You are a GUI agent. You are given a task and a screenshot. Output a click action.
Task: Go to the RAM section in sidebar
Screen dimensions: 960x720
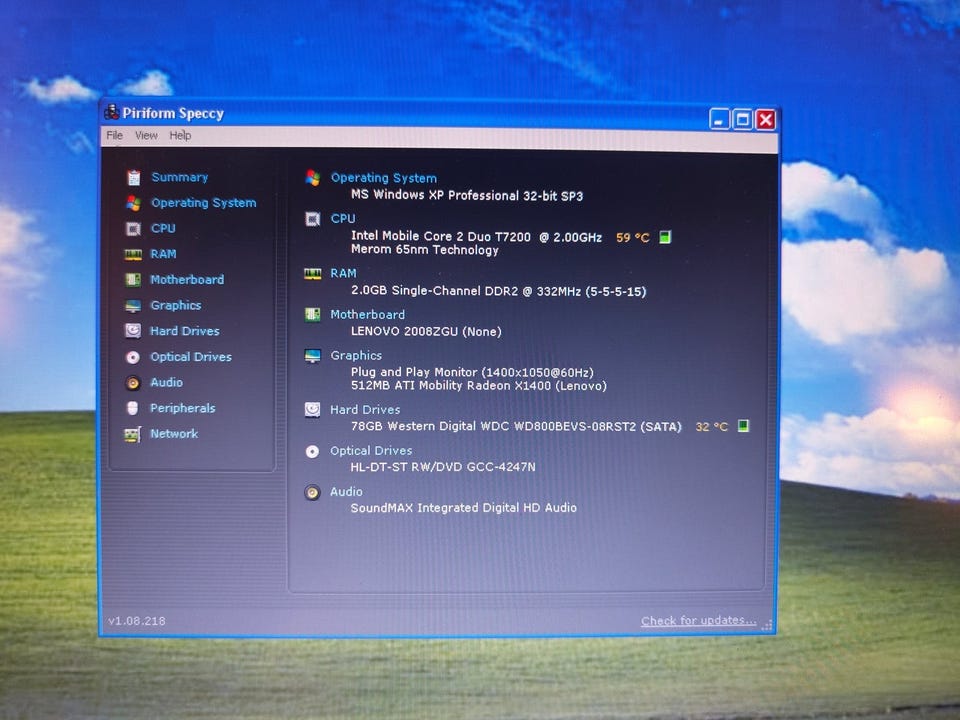coord(163,254)
